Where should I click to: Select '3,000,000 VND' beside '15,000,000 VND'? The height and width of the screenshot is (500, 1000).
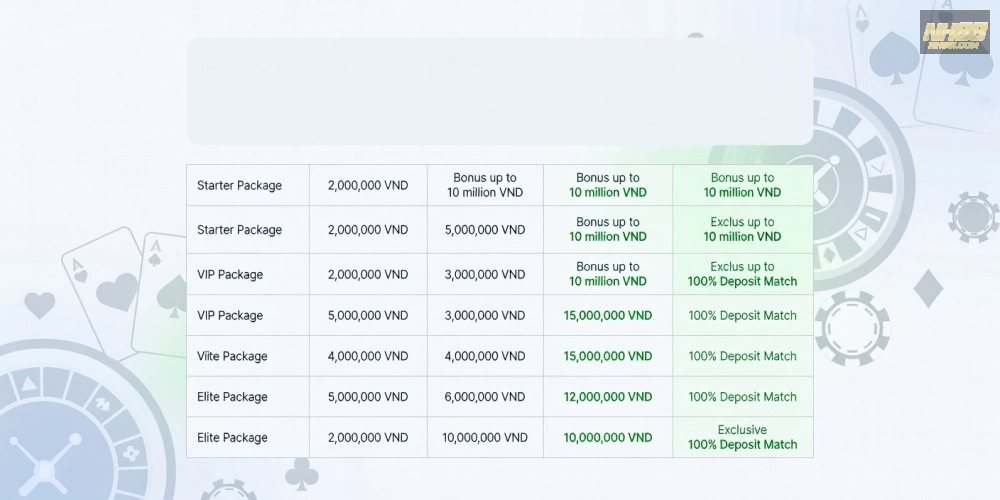485,315
